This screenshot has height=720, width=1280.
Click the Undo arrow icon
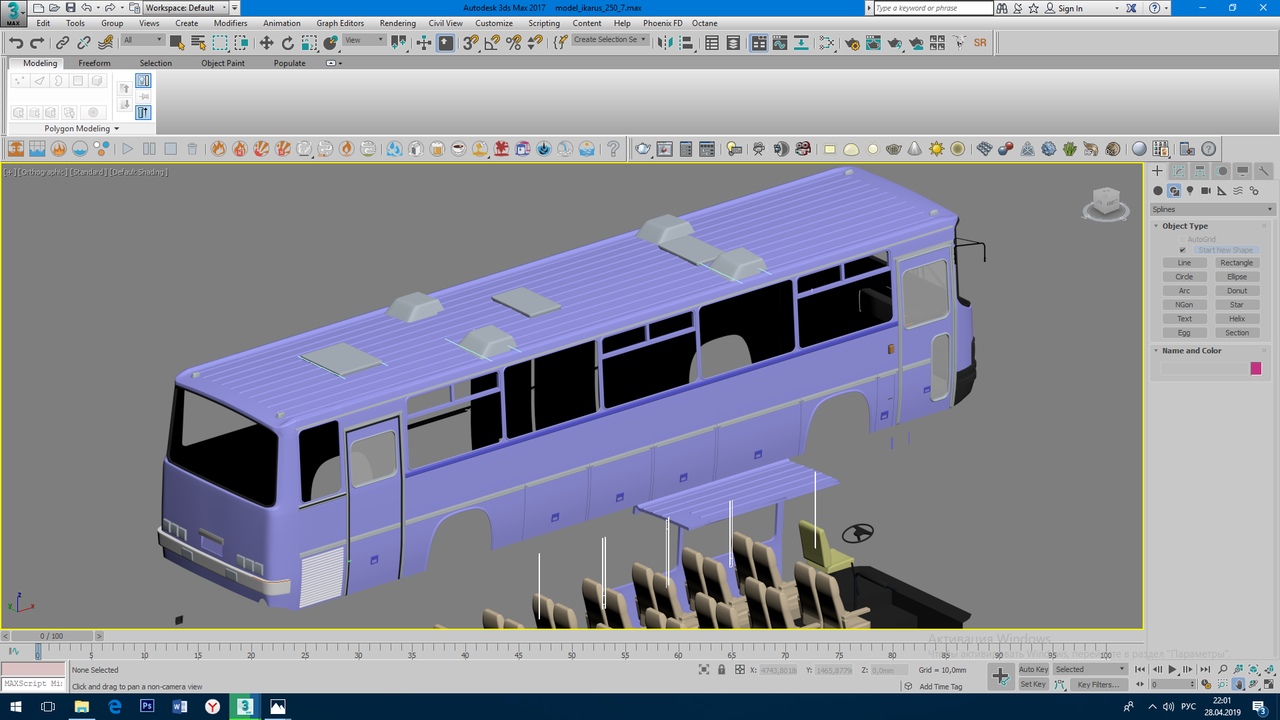(16, 43)
